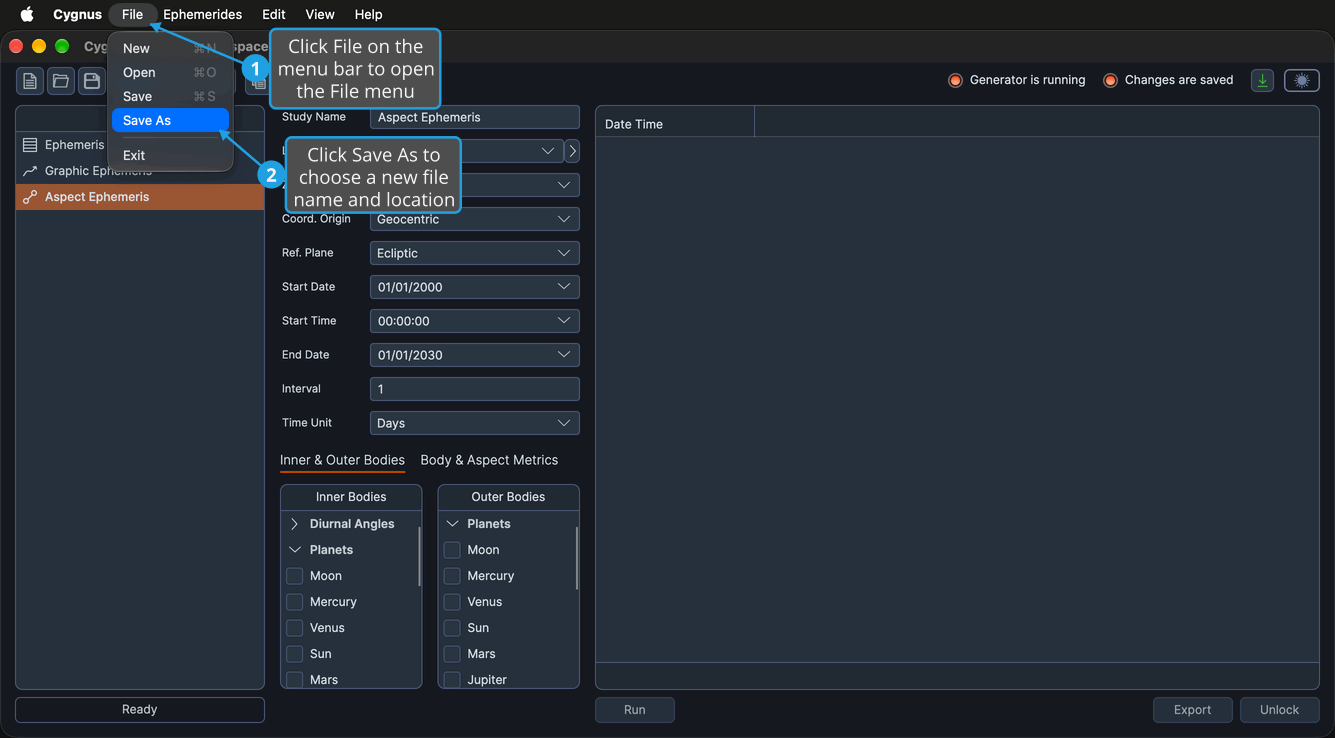Check Mars in Outer Bodies

pyautogui.click(x=452, y=654)
